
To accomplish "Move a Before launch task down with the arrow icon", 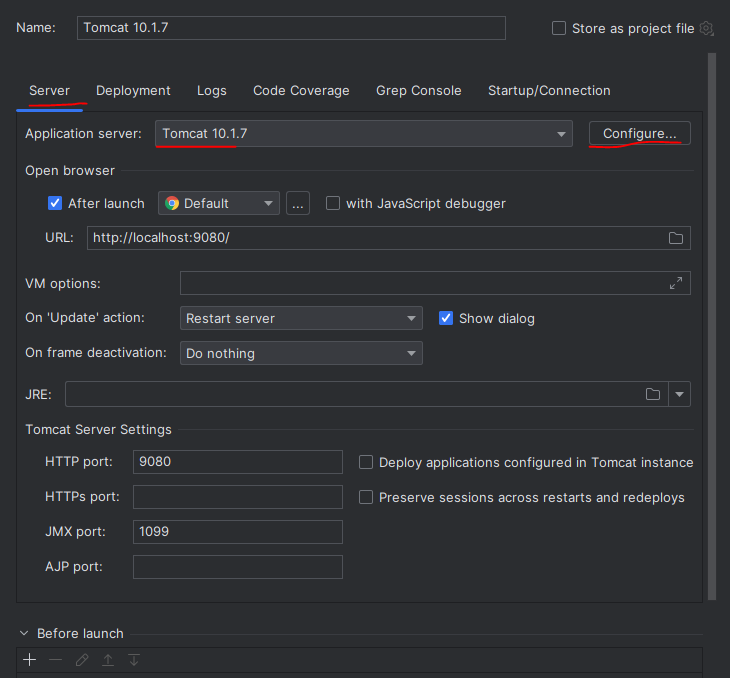I will click(x=134, y=659).
